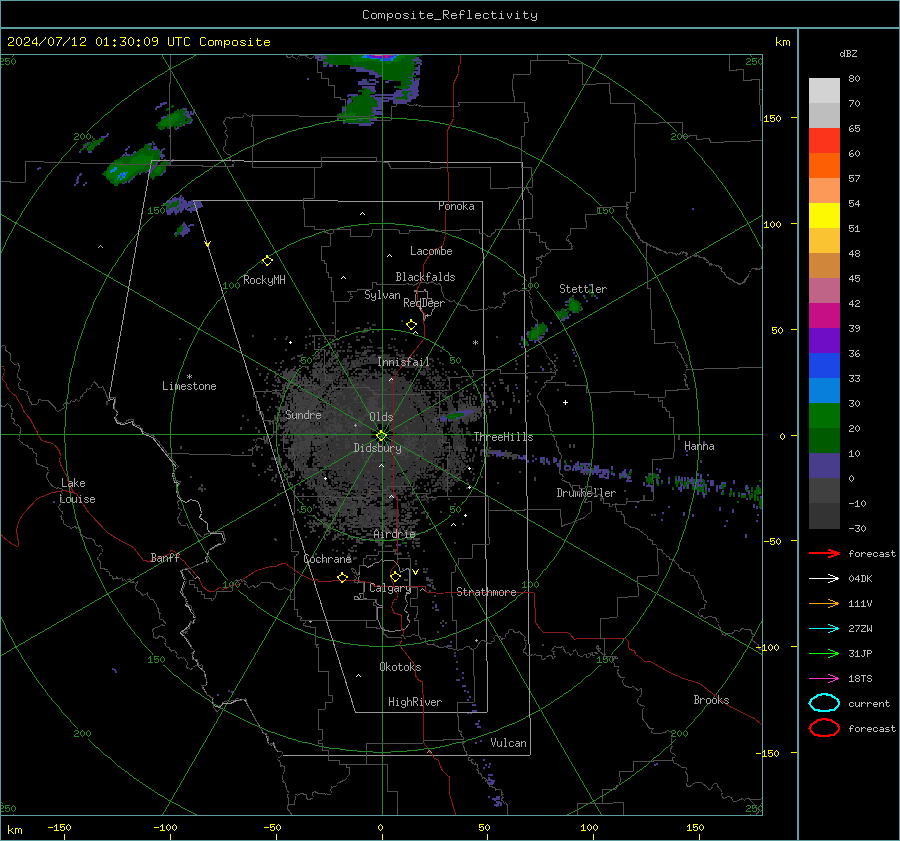
Task: Click the orange 111V arrow icon
Action: (x=824, y=603)
